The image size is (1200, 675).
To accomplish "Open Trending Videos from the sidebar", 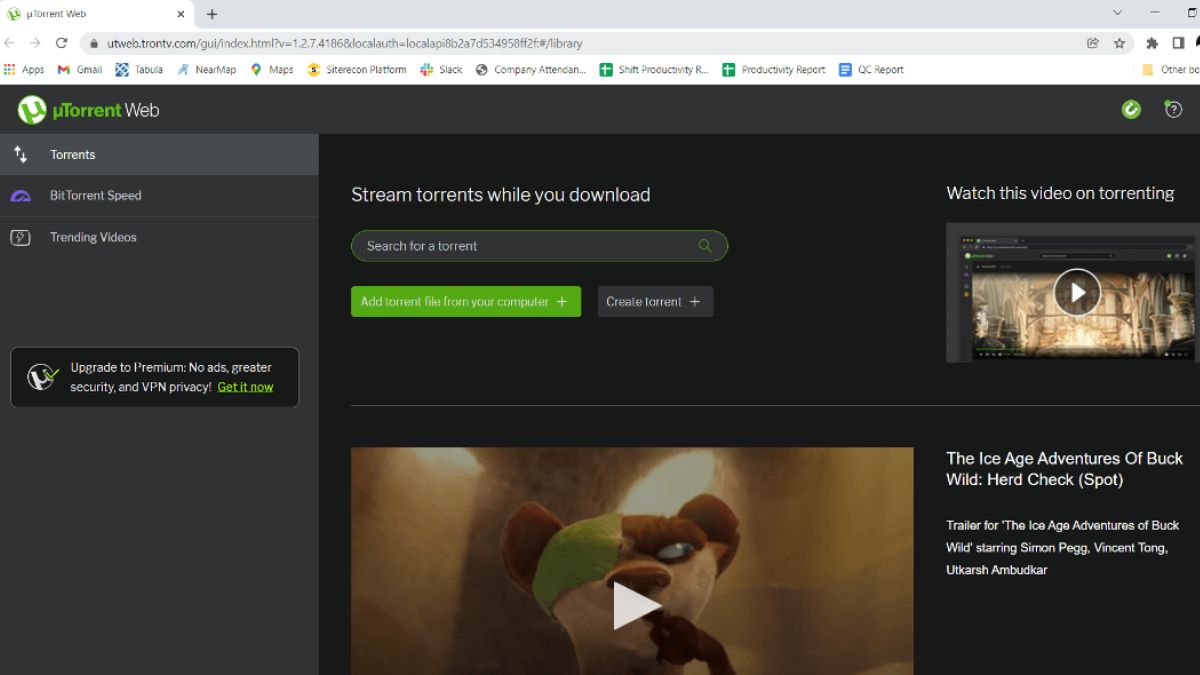I will click(x=93, y=237).
